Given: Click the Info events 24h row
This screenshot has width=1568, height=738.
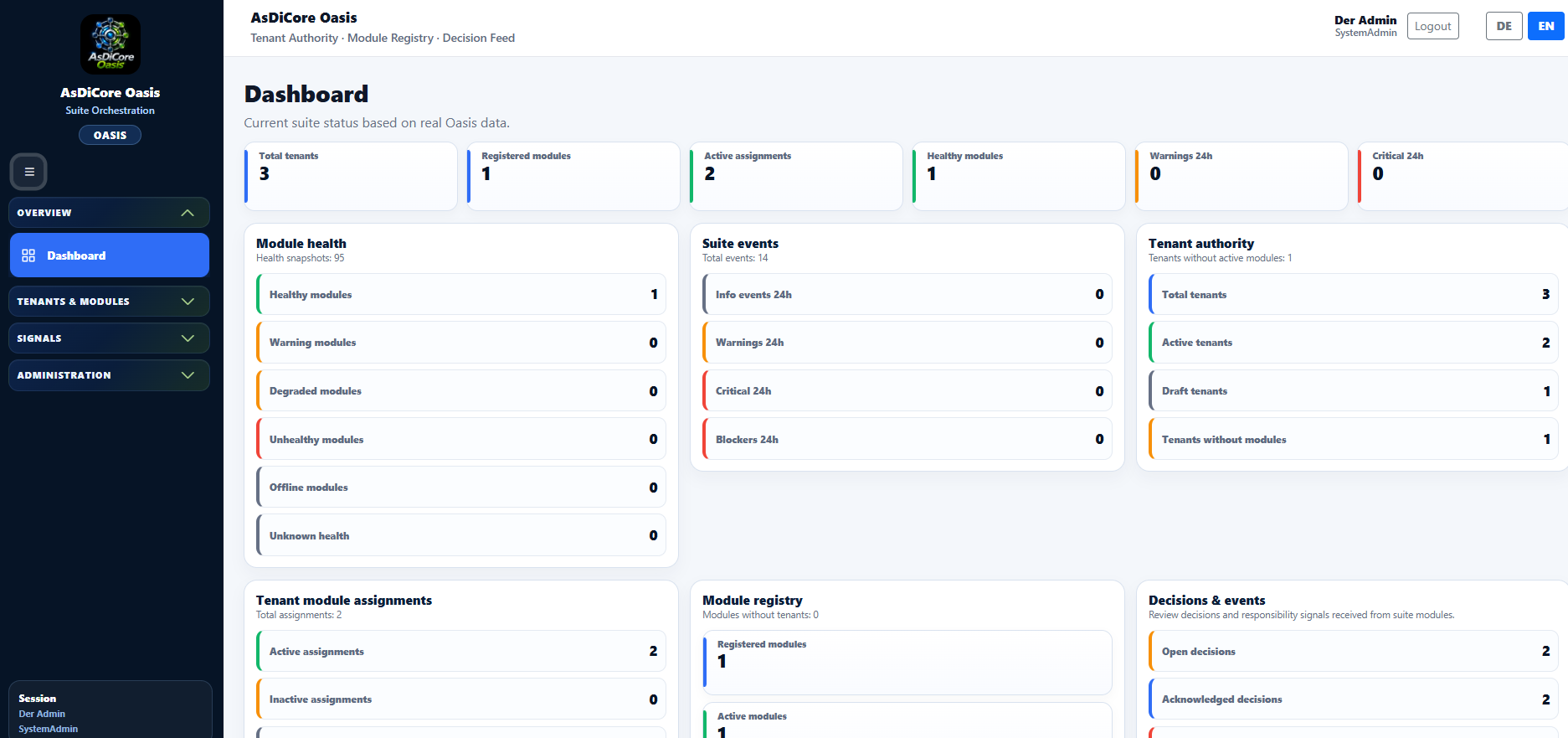Looking at the screenshot, I should (x=907, y=295).
